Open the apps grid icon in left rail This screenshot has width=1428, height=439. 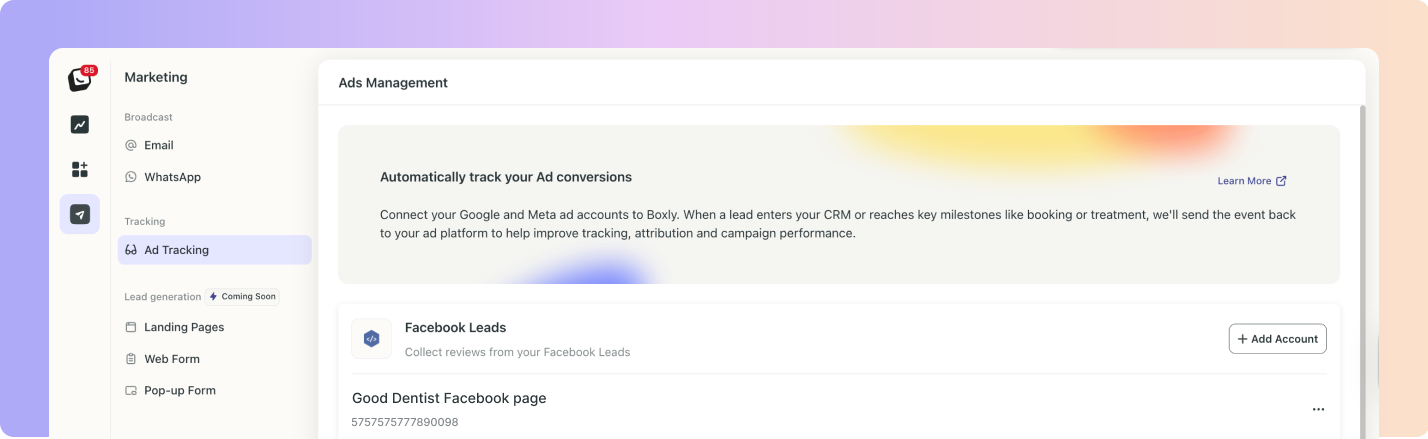coord(80,169)
